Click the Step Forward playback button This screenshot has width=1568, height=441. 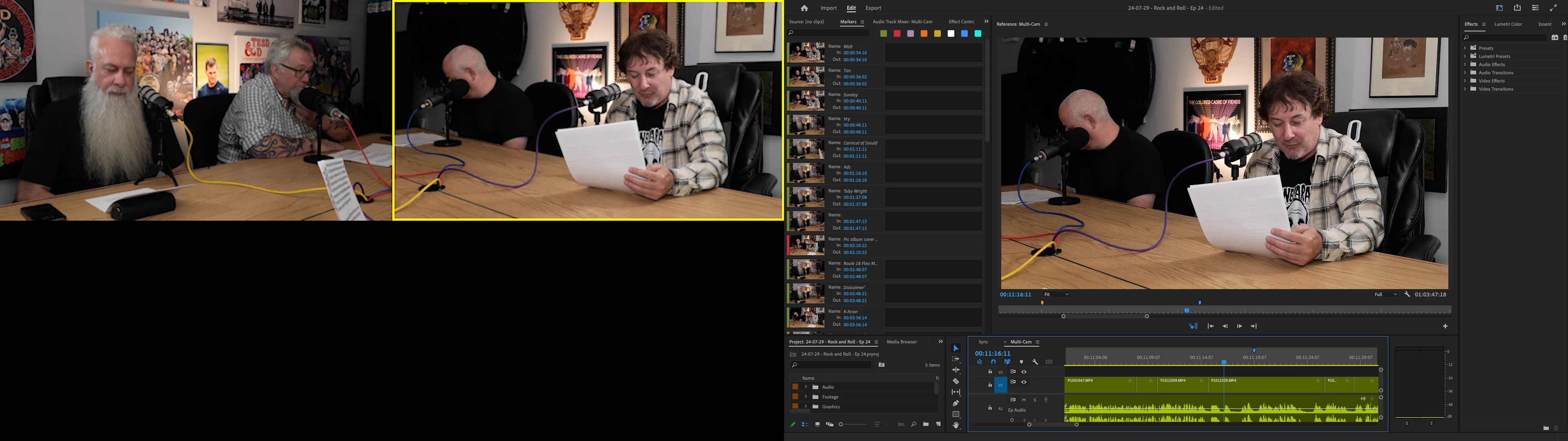click(x=1239, y=326)
